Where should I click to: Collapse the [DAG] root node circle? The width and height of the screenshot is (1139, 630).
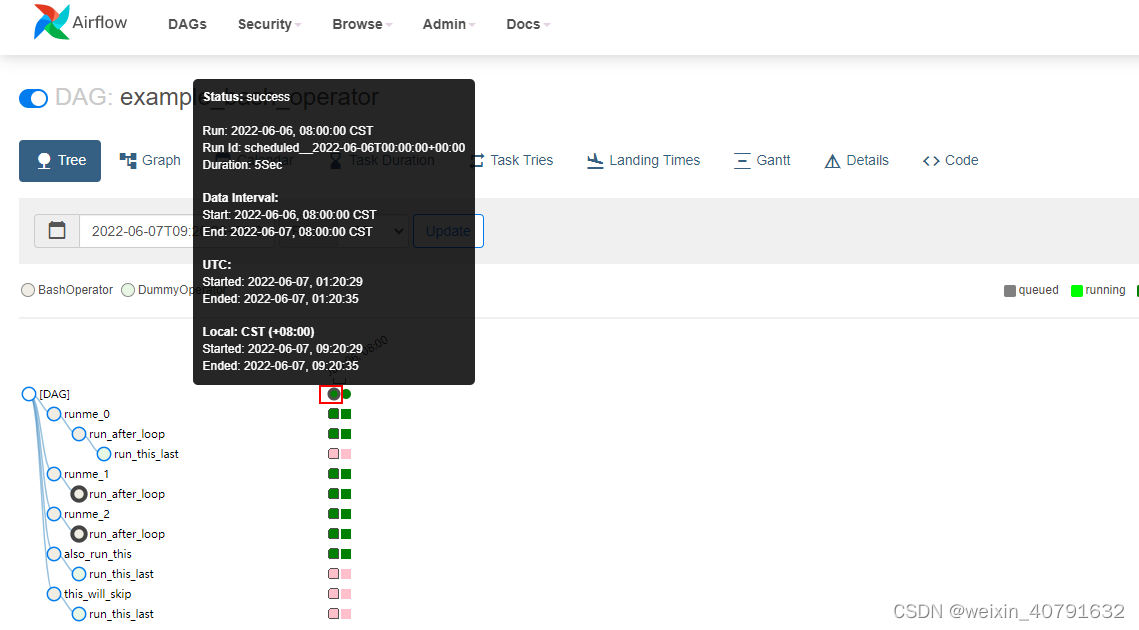(29, 394)
